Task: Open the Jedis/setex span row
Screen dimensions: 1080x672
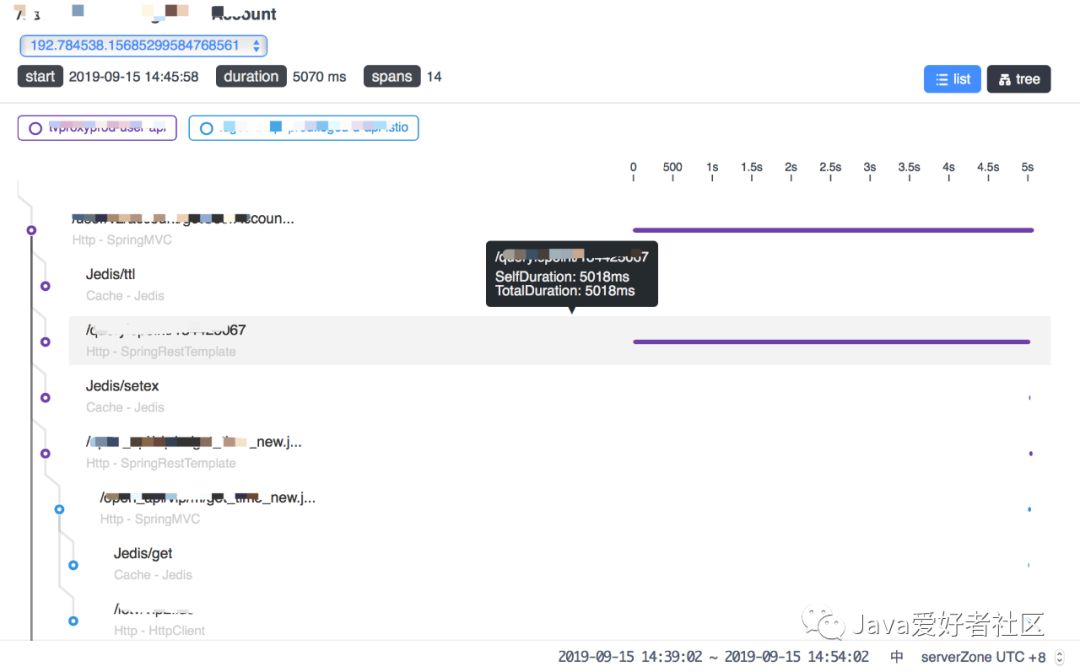Action: (x=559, y=397)
